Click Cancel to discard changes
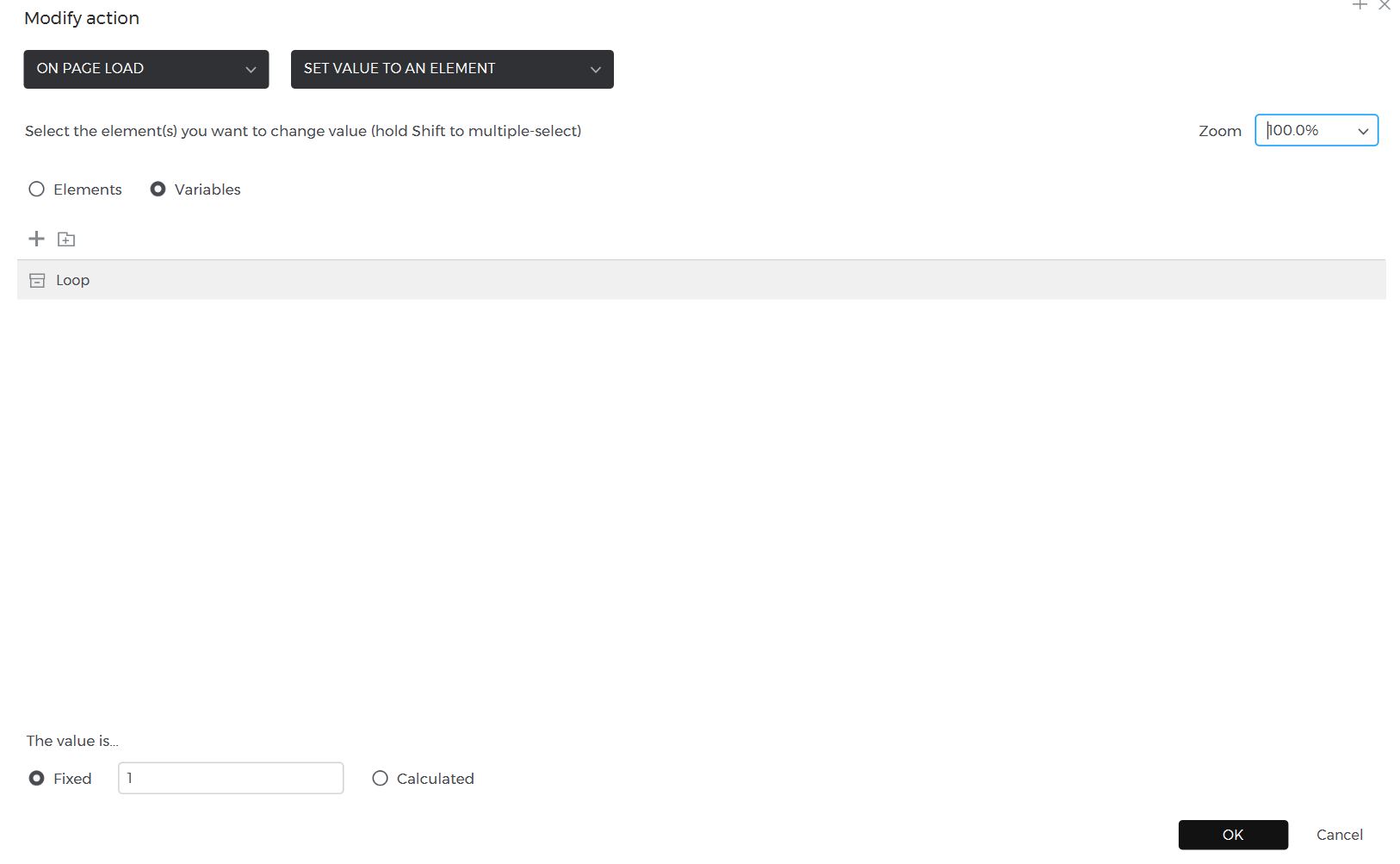The width and height of the screenshot is (1400, 864). pos(1339,835)
